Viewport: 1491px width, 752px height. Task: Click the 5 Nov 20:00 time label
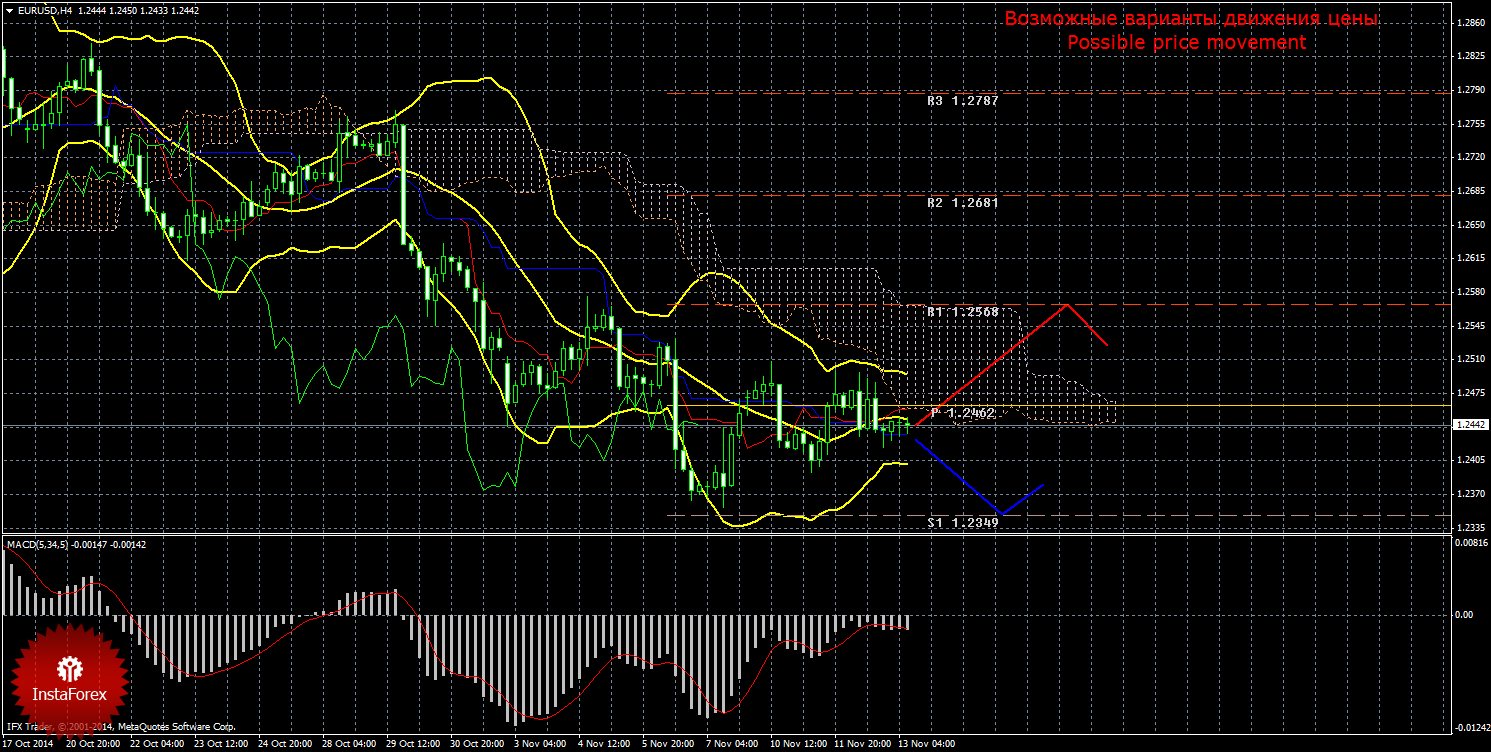[x=667, y=744]
